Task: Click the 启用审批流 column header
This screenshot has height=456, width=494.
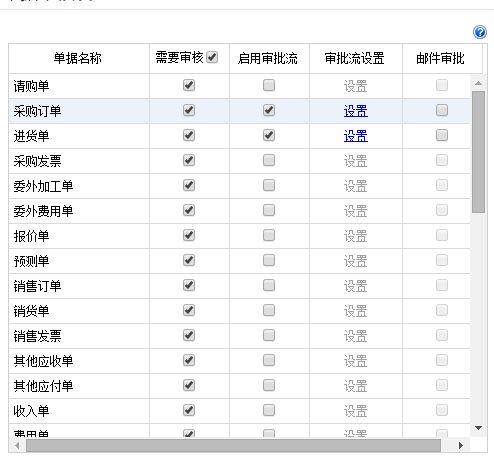Action: 268,58
